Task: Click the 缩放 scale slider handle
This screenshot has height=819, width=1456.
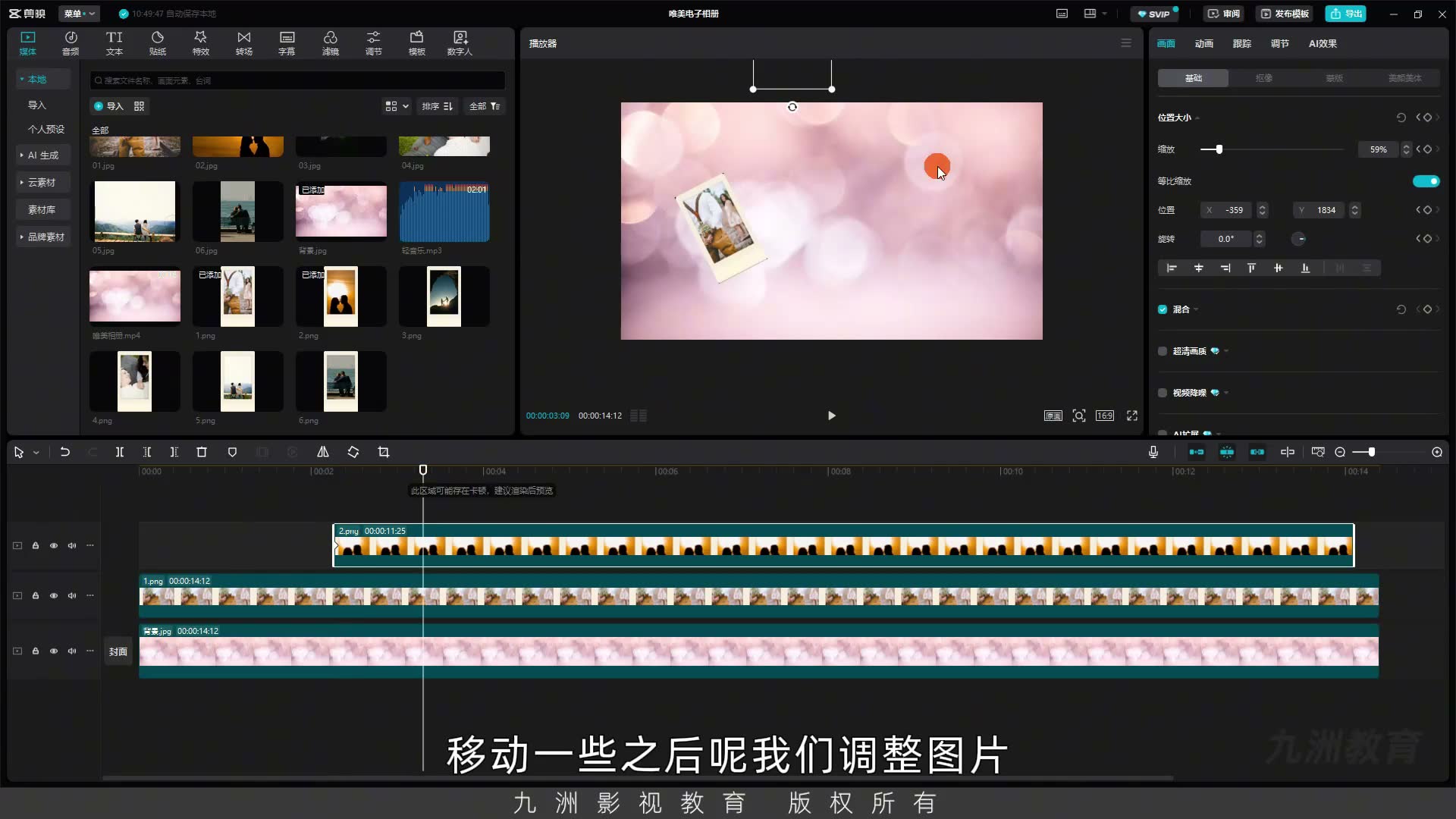Action: (1219, 149)
